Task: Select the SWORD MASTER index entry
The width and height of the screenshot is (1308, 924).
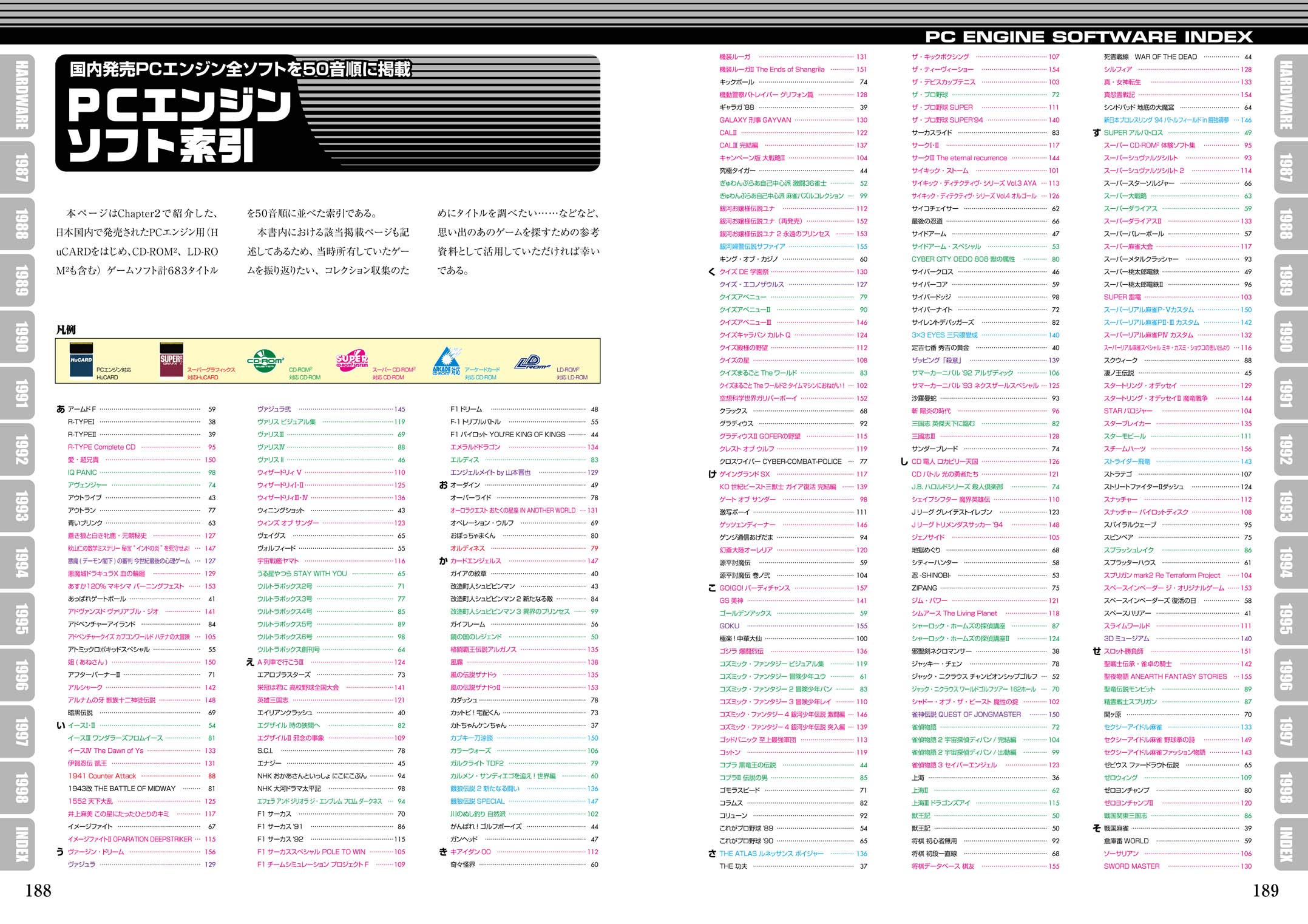Action: click(x=1131, y=866)
